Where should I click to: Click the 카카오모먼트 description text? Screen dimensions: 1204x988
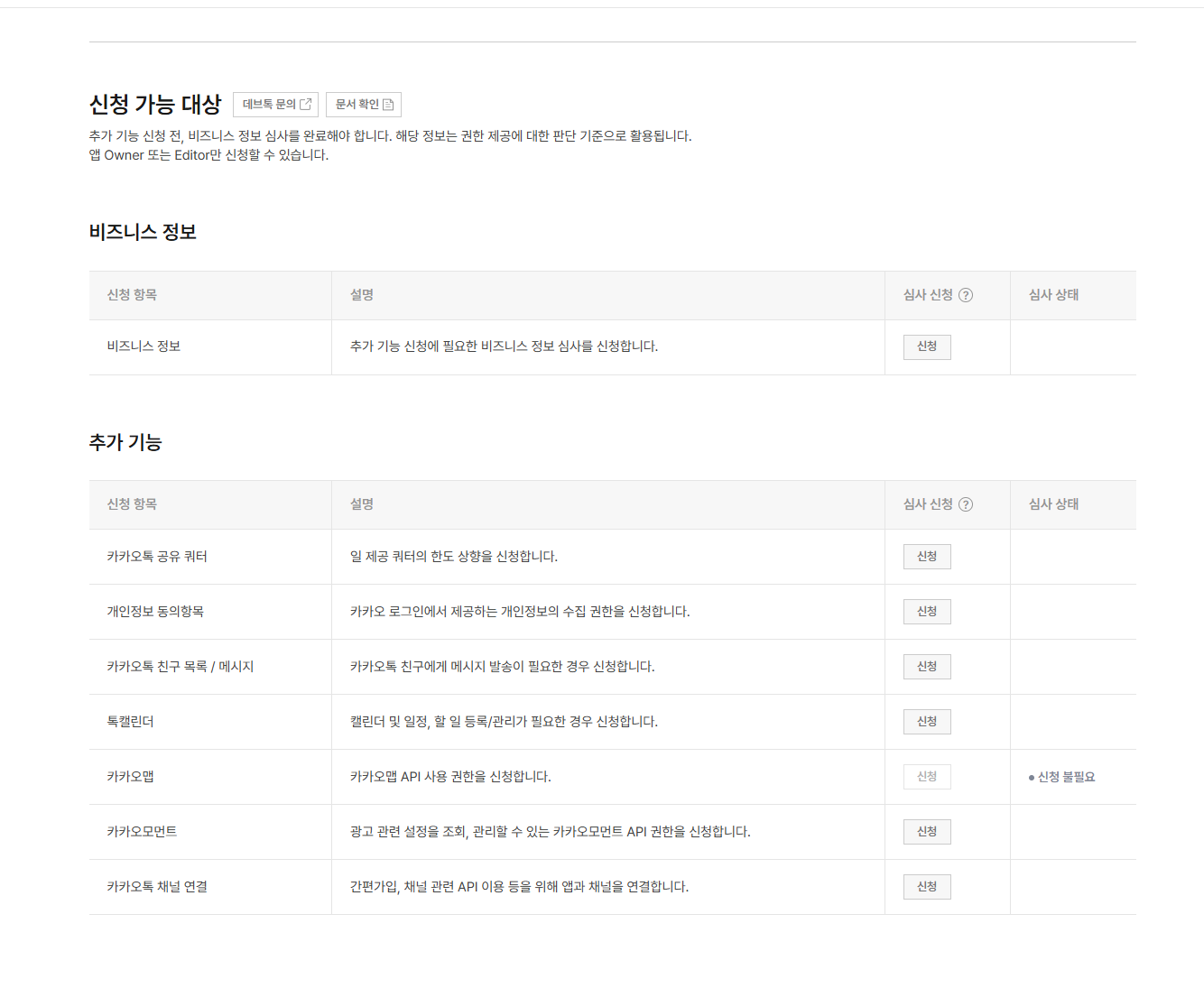(x=550, y=832)
